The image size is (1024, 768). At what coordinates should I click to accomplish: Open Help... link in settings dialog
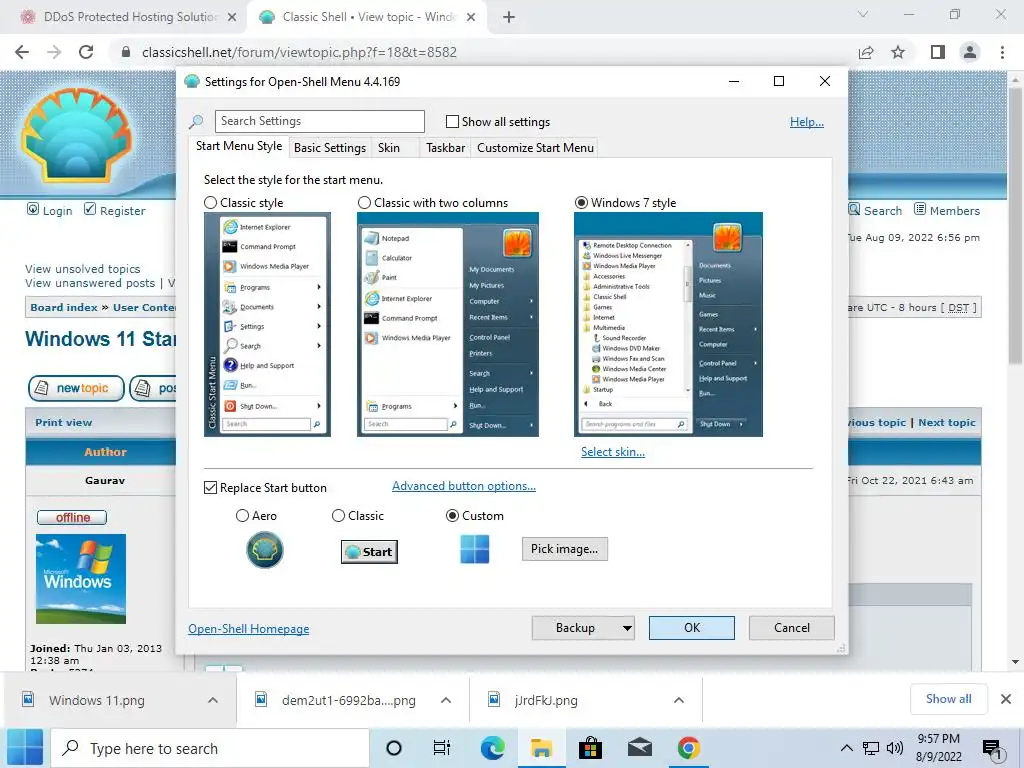pos(807,122)
